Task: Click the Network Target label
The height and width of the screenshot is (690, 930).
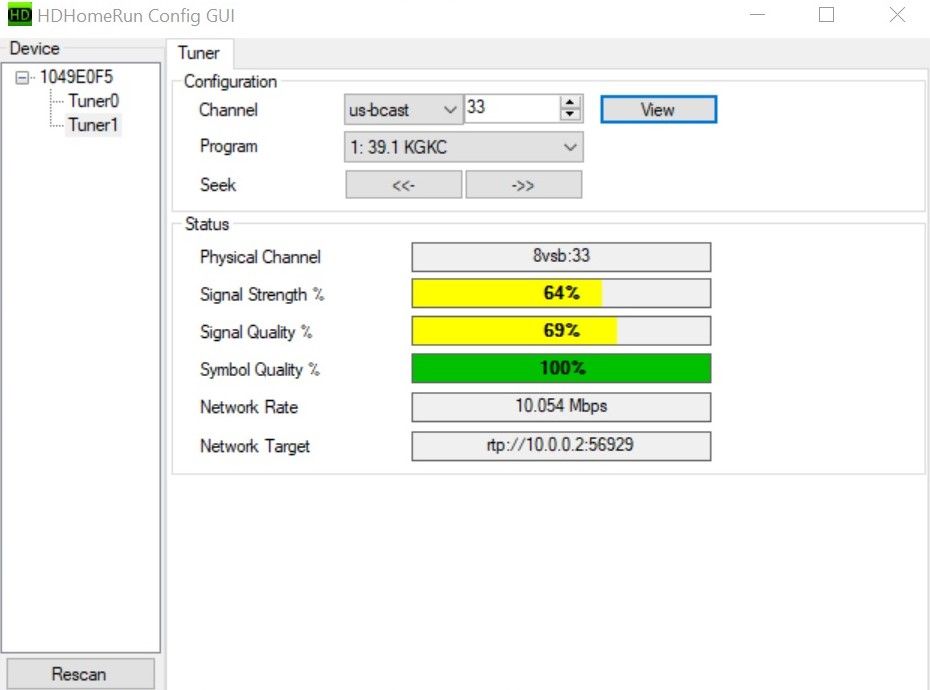Action: tap(254, 446)
